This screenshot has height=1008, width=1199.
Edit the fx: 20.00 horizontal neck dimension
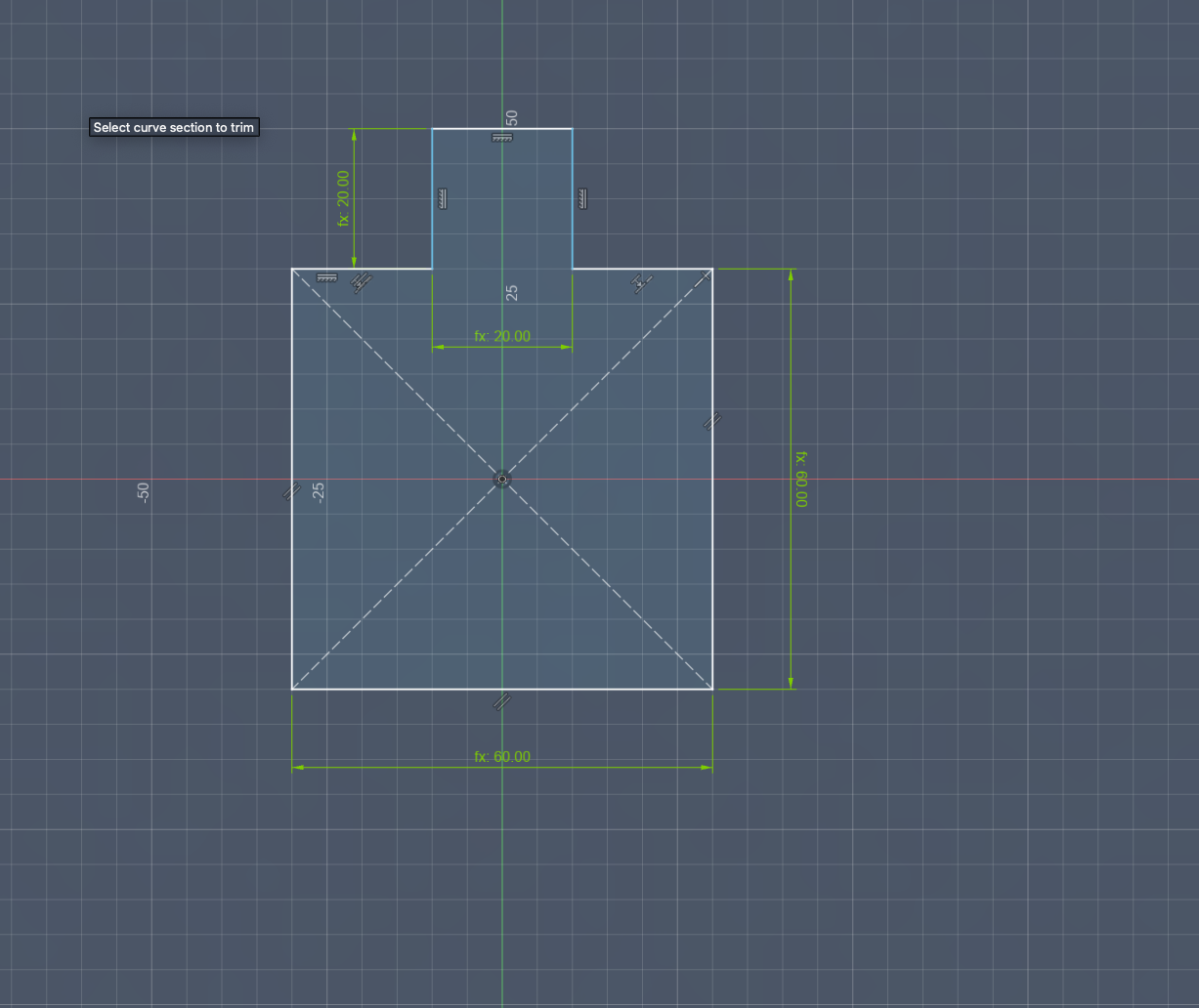point(501,336)
